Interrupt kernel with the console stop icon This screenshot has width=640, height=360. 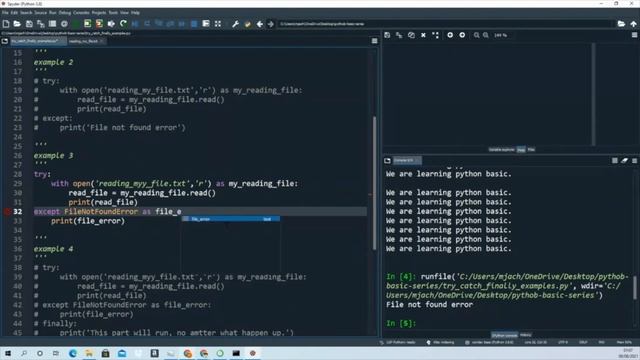coord(615,161)
